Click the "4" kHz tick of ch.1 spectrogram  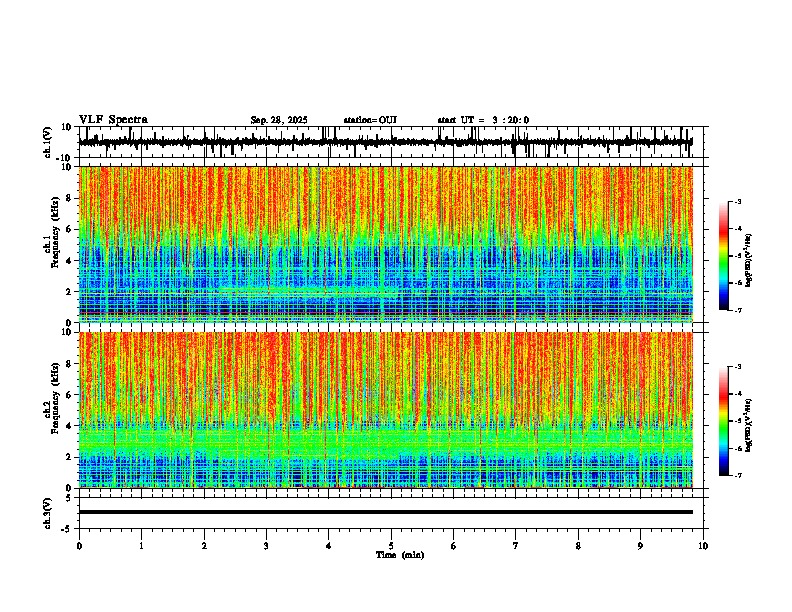70,261
